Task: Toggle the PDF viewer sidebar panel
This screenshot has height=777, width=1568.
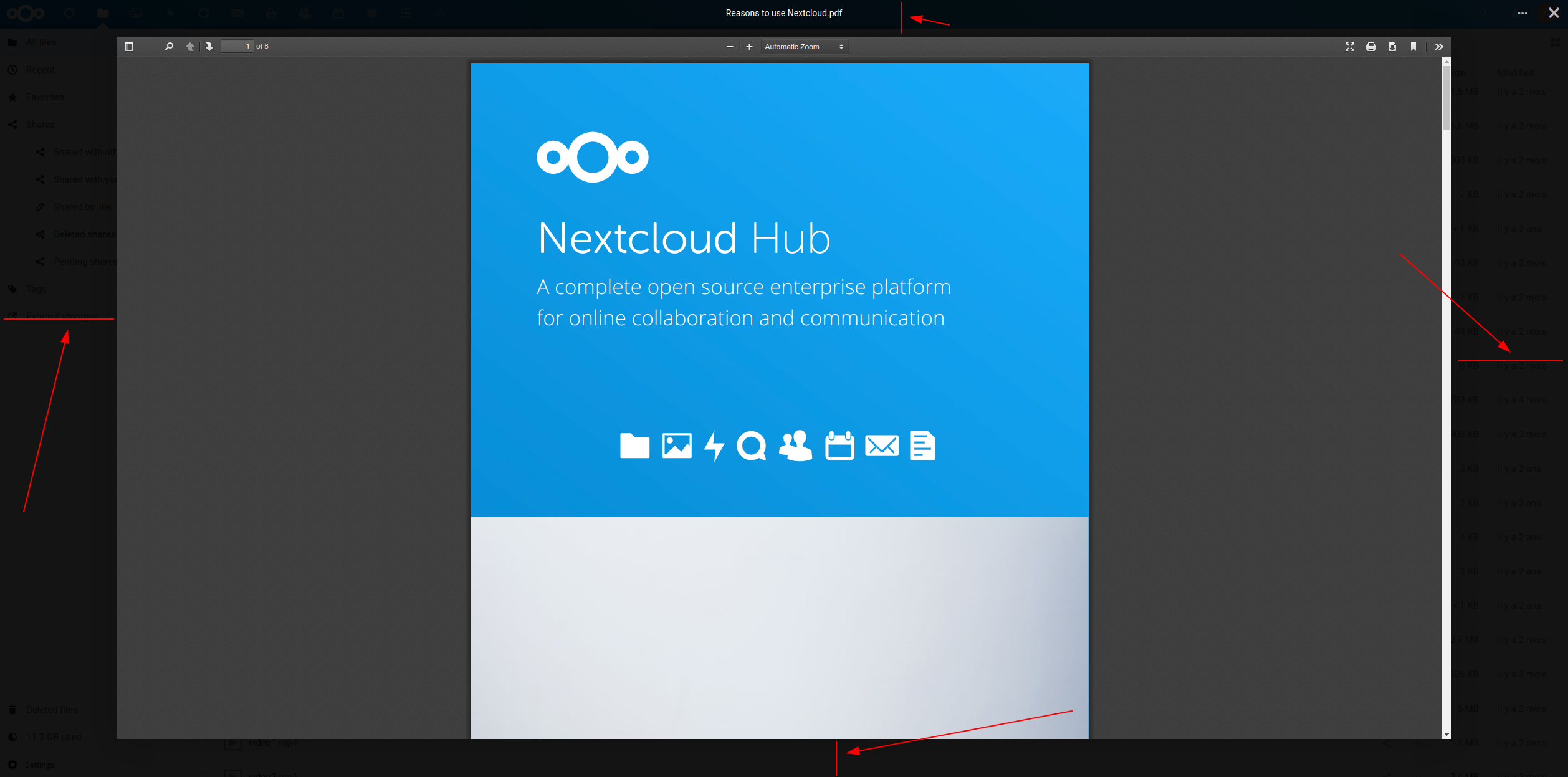Action: [129, 47]
